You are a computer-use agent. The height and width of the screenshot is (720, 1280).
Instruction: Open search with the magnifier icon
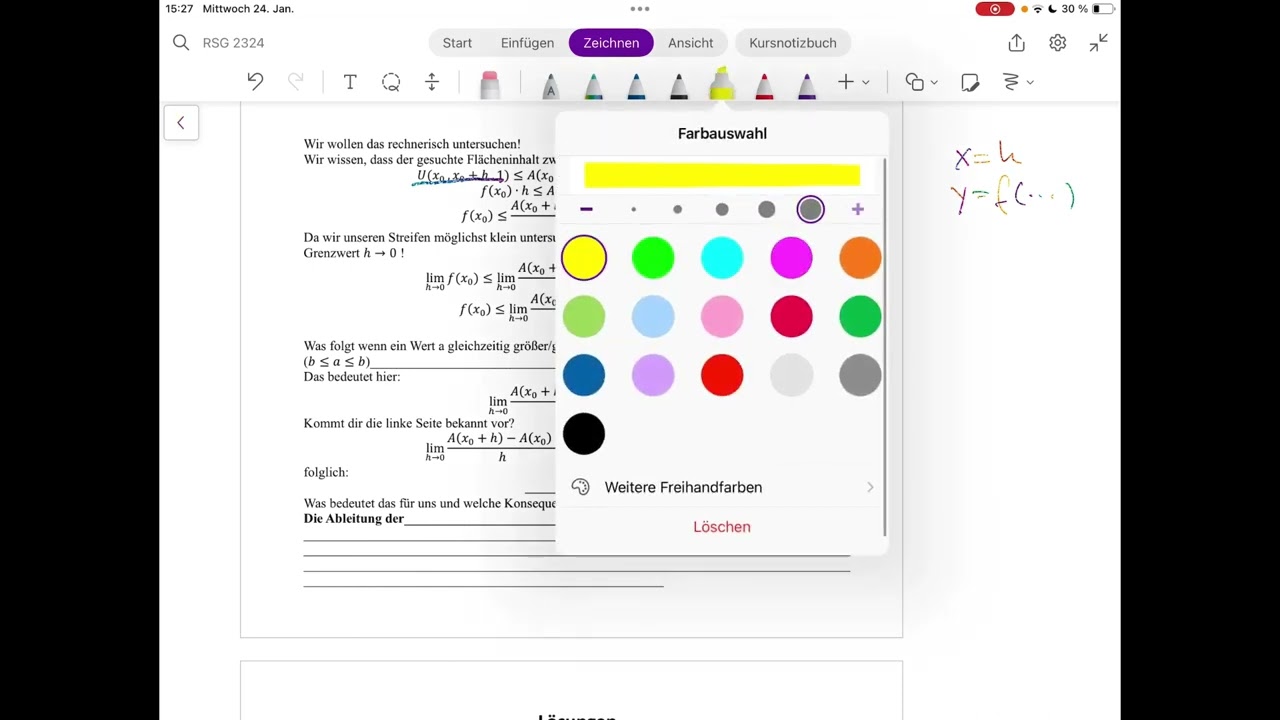click(181, 42)
